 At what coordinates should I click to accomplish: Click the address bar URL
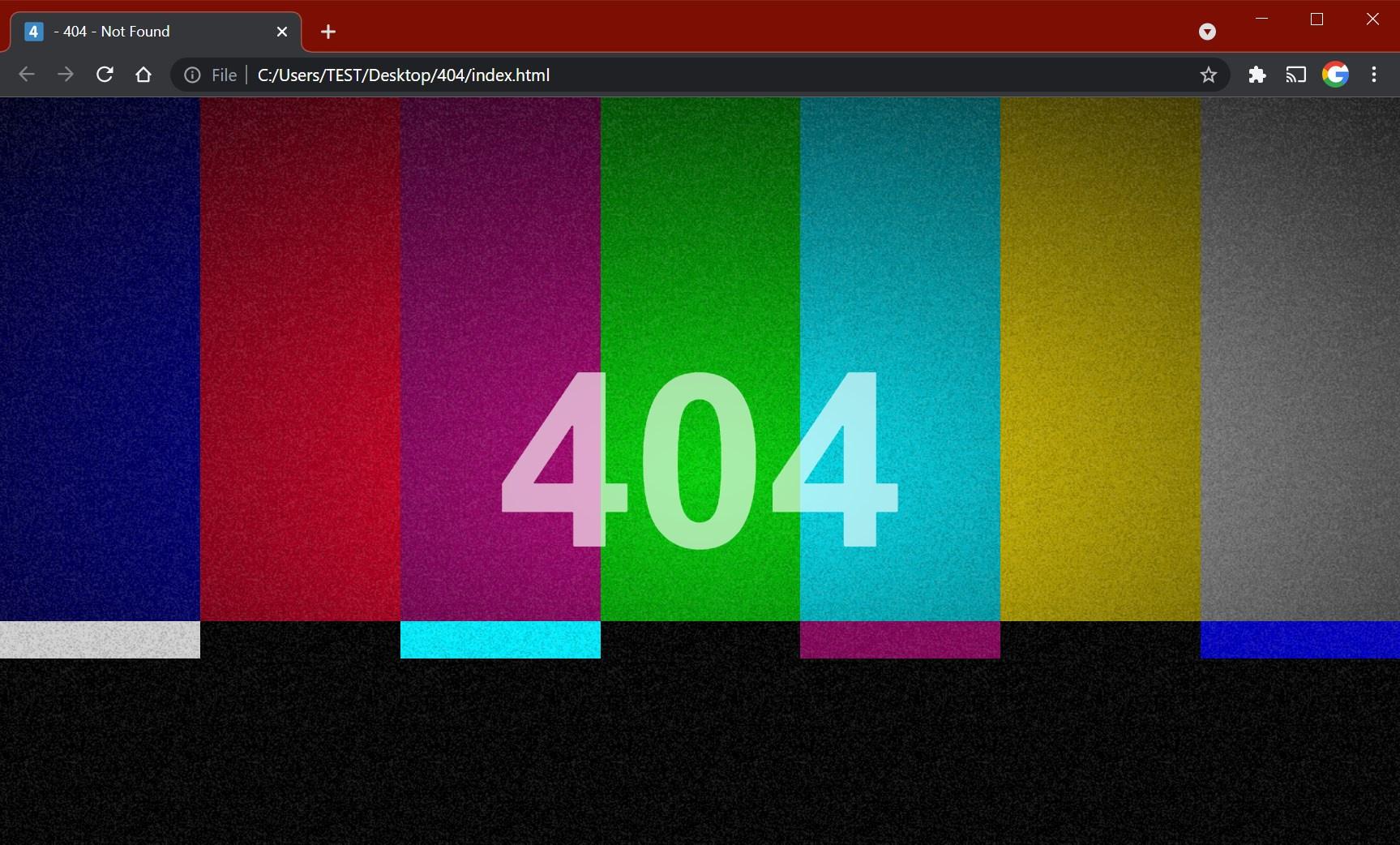click(403, 75)
